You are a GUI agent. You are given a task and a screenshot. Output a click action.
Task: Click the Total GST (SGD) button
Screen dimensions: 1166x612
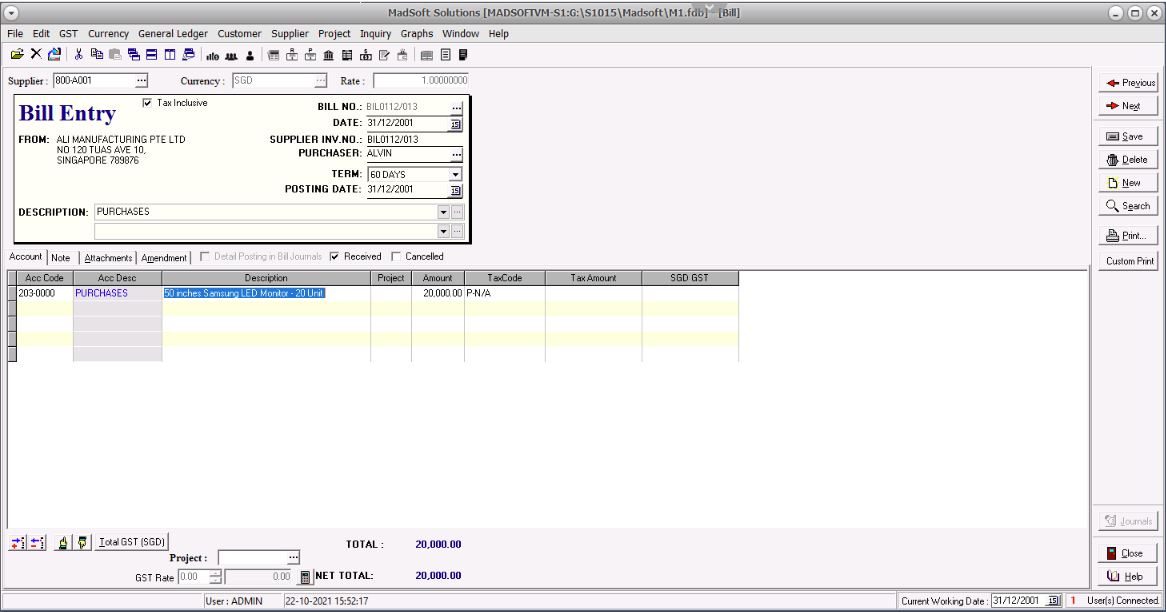point(132,542)
